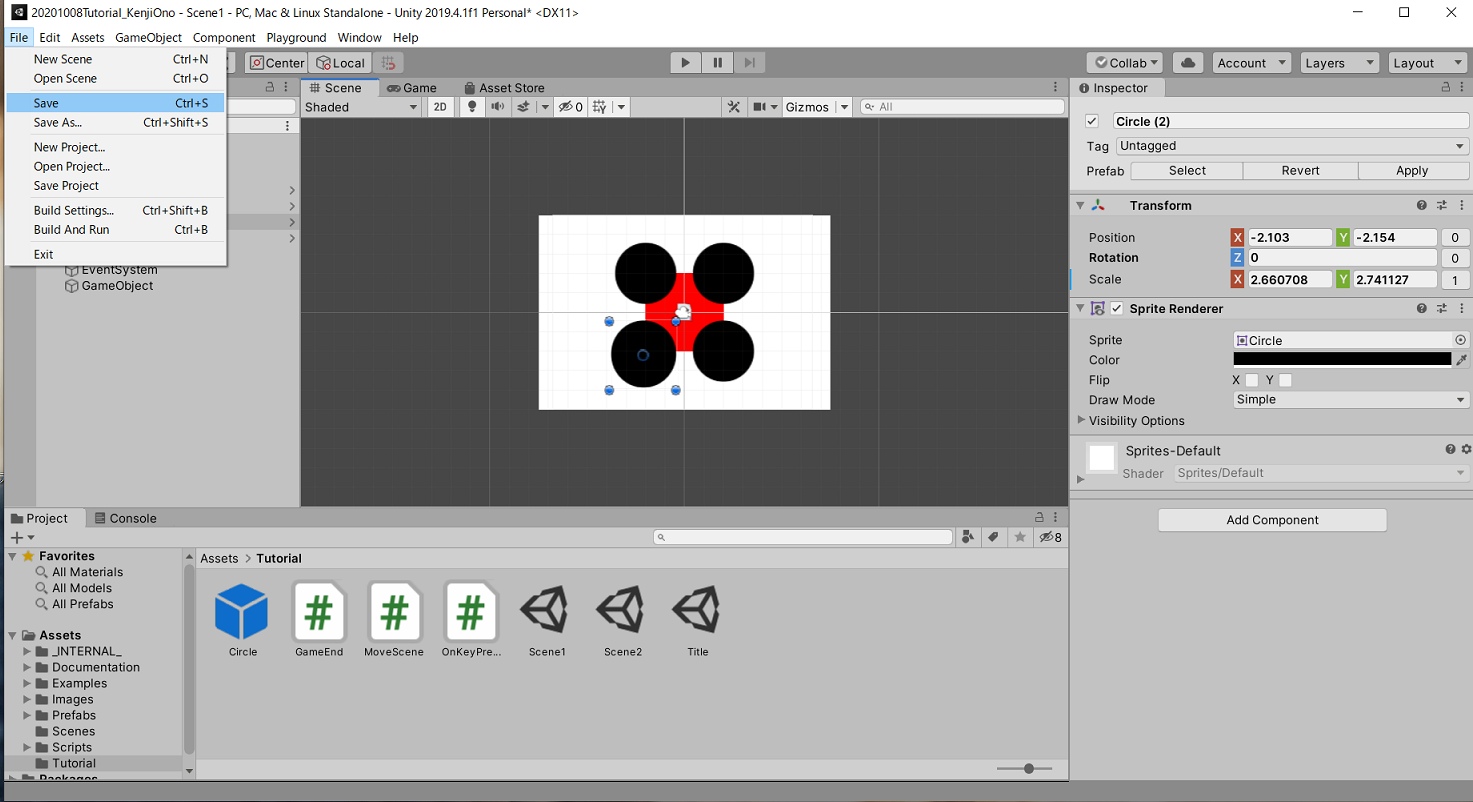Save search to favorites star icon
The width and height of the screenshot is (1473, 802).
1019,537
